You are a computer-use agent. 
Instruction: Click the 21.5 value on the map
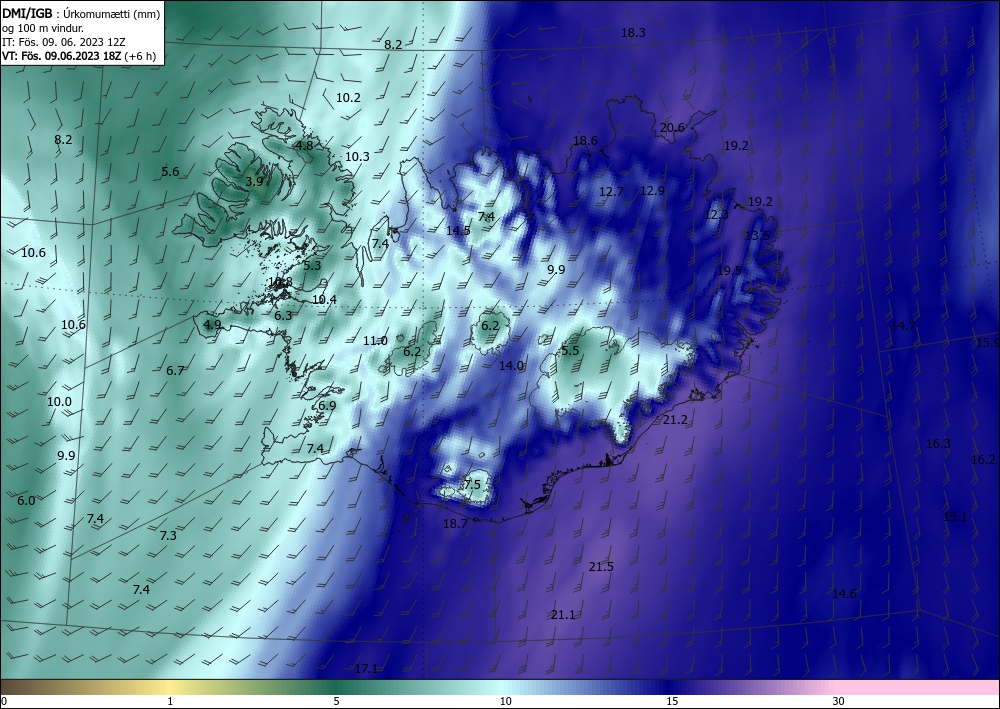601,566
